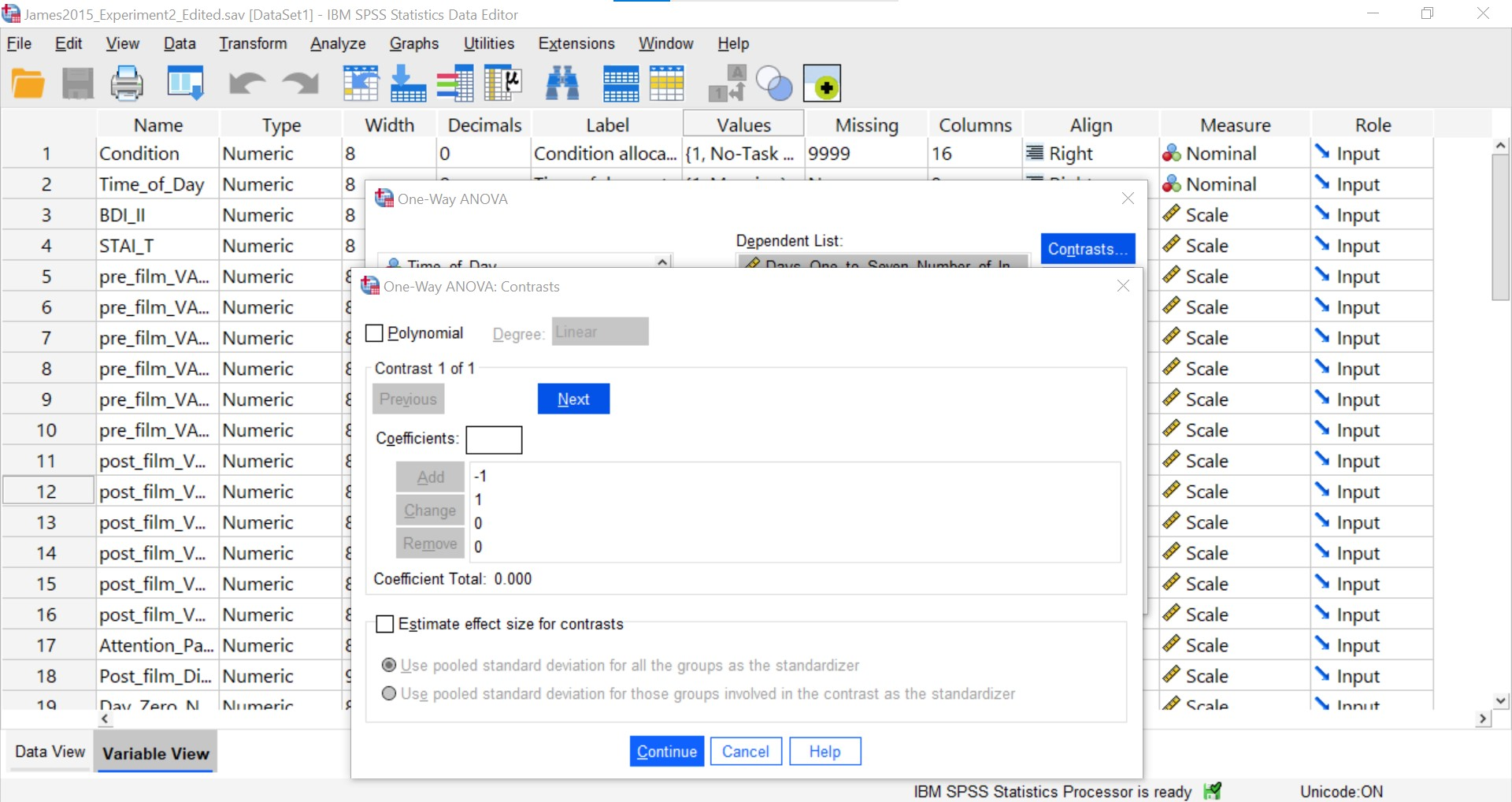1512x802 pixels.
Task: Click row number 12 header
Action: 47,491
